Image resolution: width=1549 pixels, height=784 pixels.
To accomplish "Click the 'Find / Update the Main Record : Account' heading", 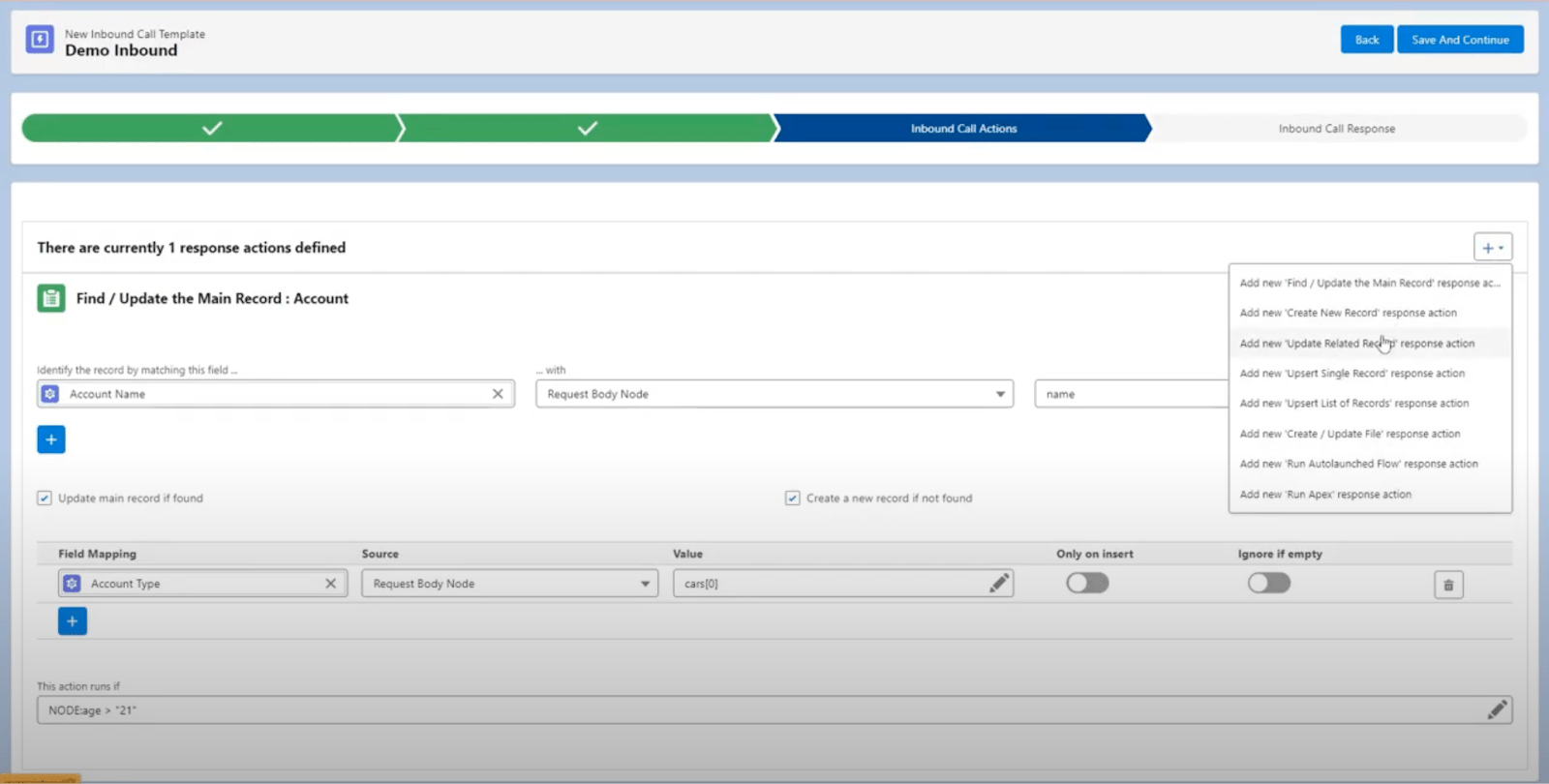I will click(212, 298).
